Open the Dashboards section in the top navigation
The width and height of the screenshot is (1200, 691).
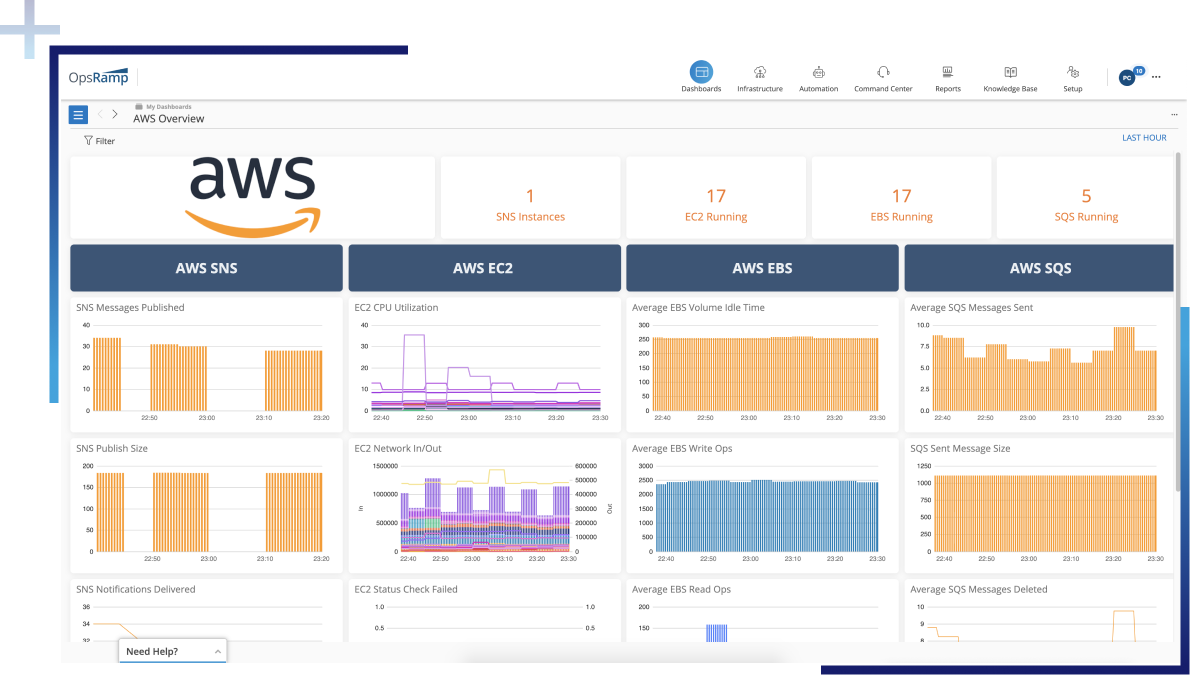[701, 77]
